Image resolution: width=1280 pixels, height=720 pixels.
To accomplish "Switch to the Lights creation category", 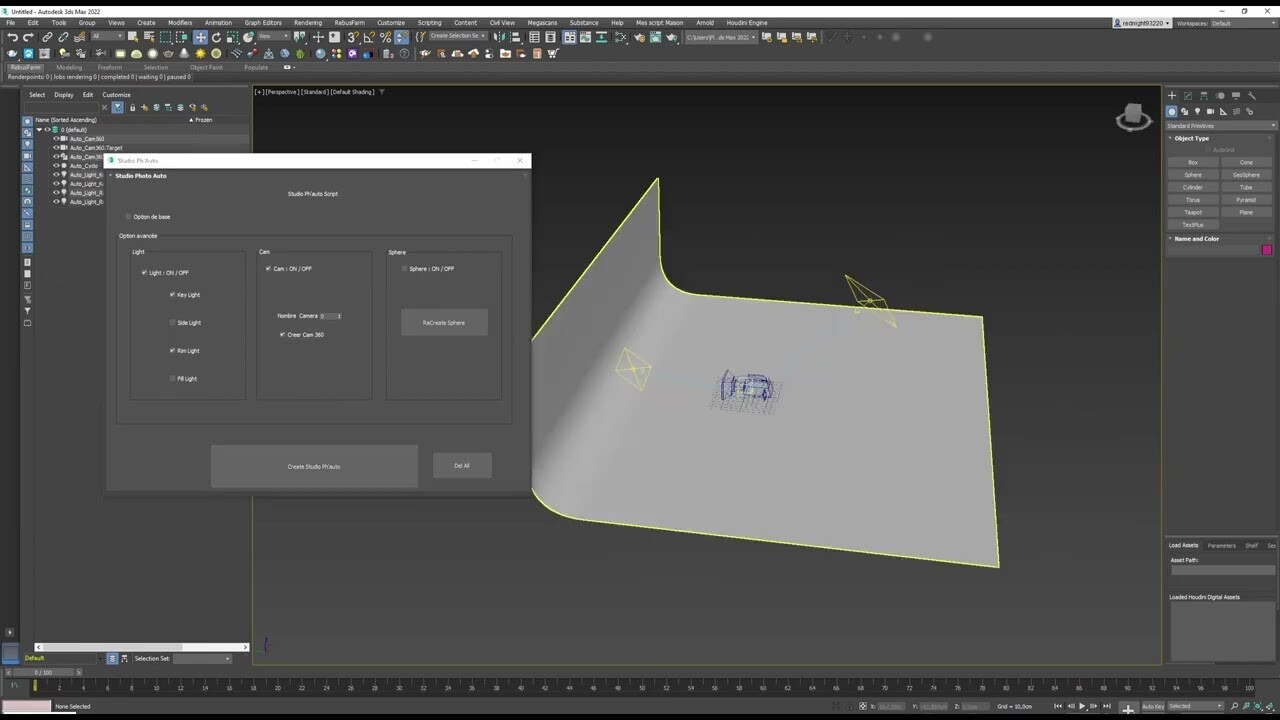I will point(1198,111).
